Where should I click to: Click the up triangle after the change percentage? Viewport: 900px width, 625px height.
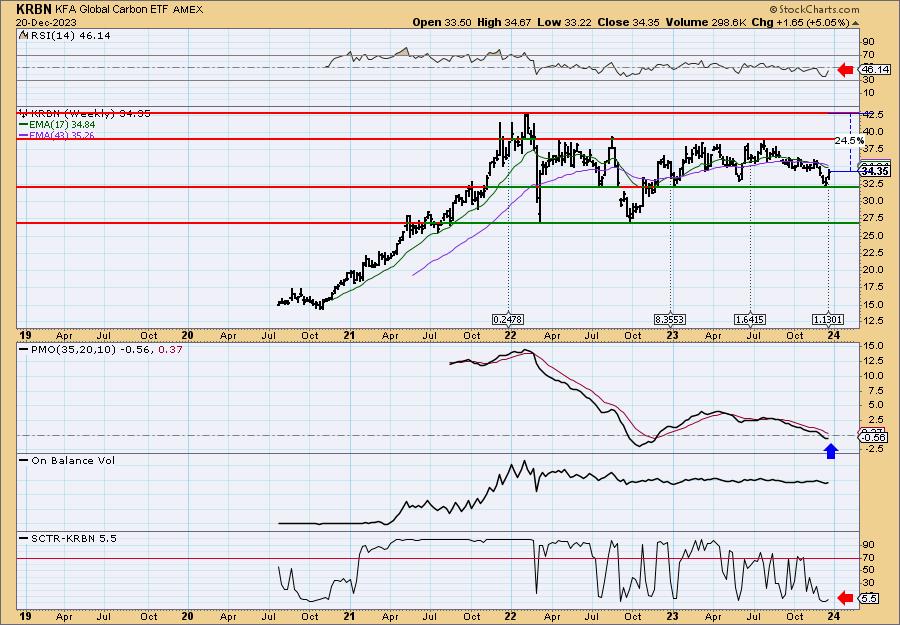(x=855, y=23)
